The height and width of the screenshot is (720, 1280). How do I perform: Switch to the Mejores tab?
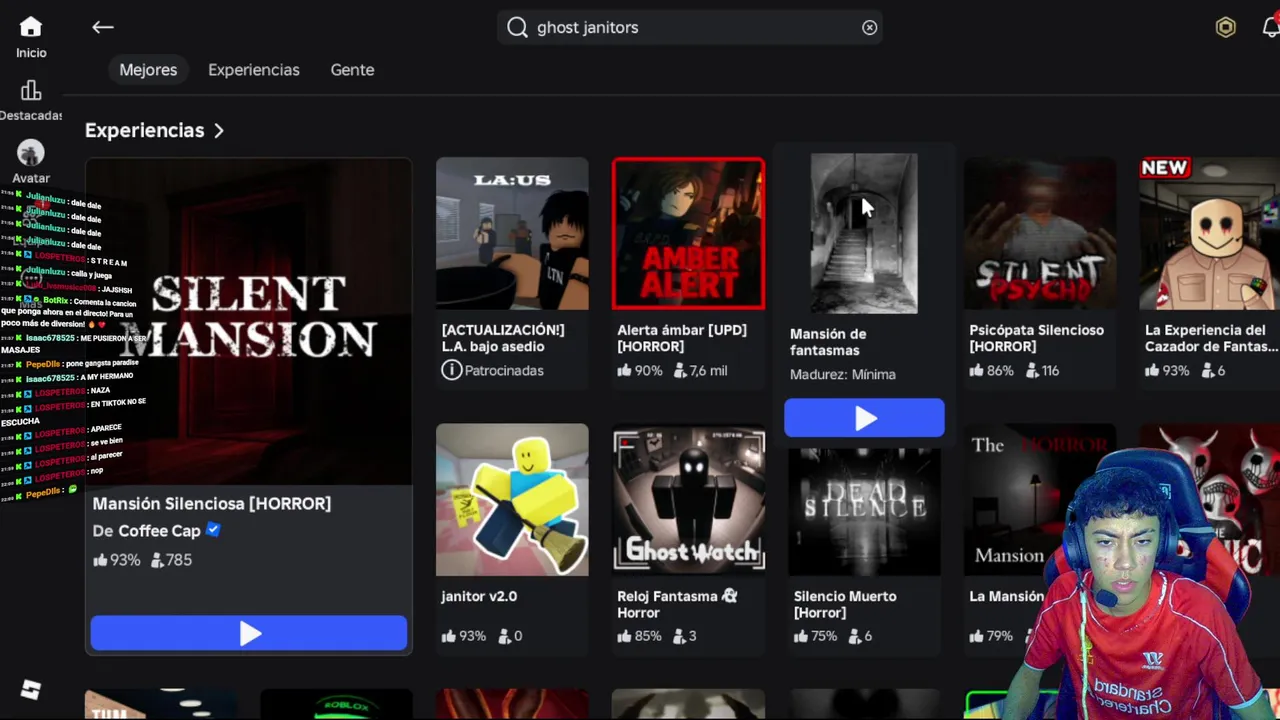pos(148,70)
